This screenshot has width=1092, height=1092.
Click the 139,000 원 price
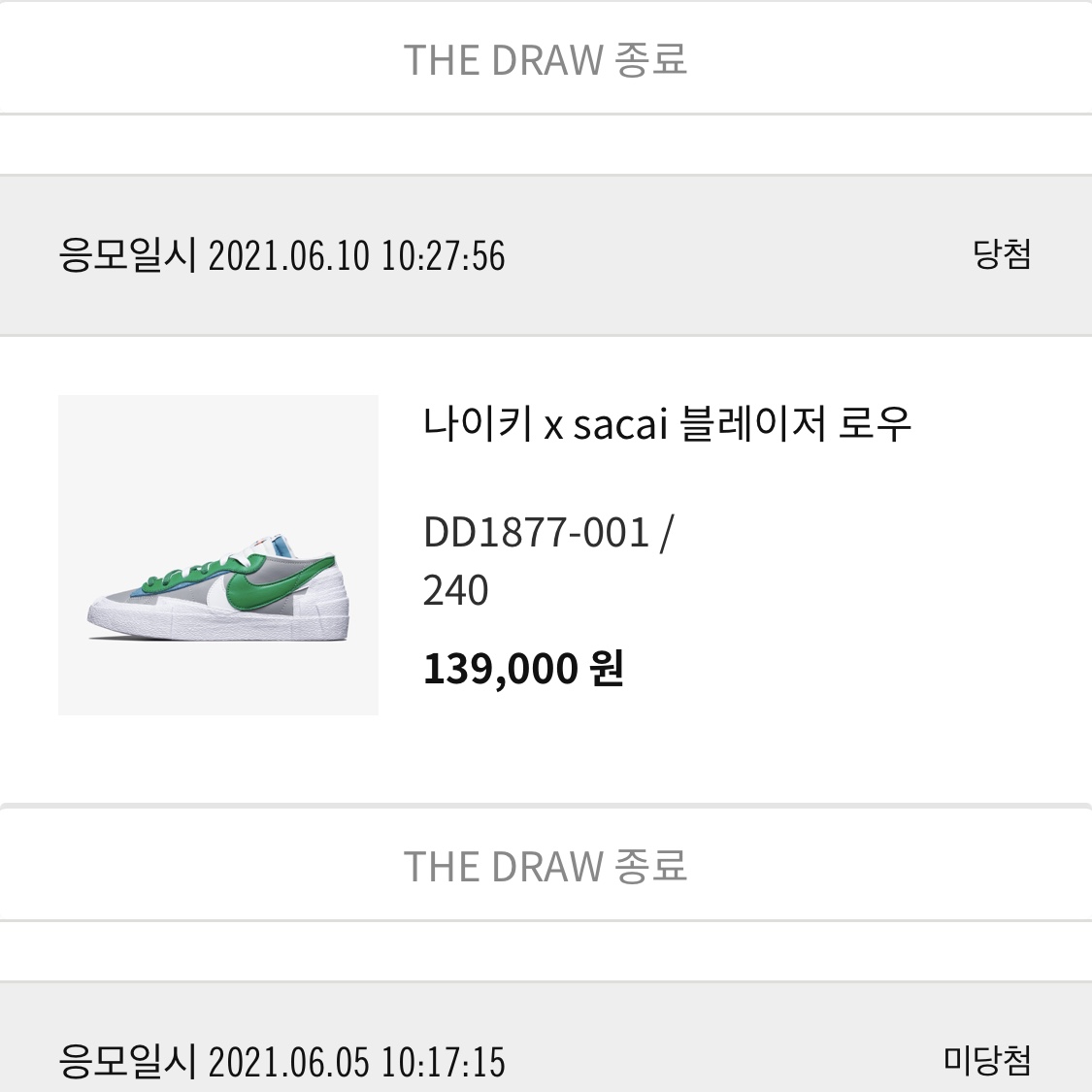pos(523,668)
